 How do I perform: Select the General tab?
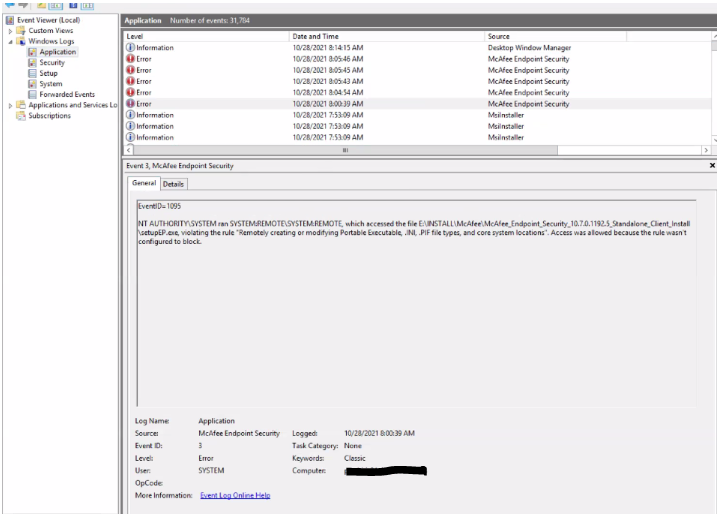tap(144, 184)
